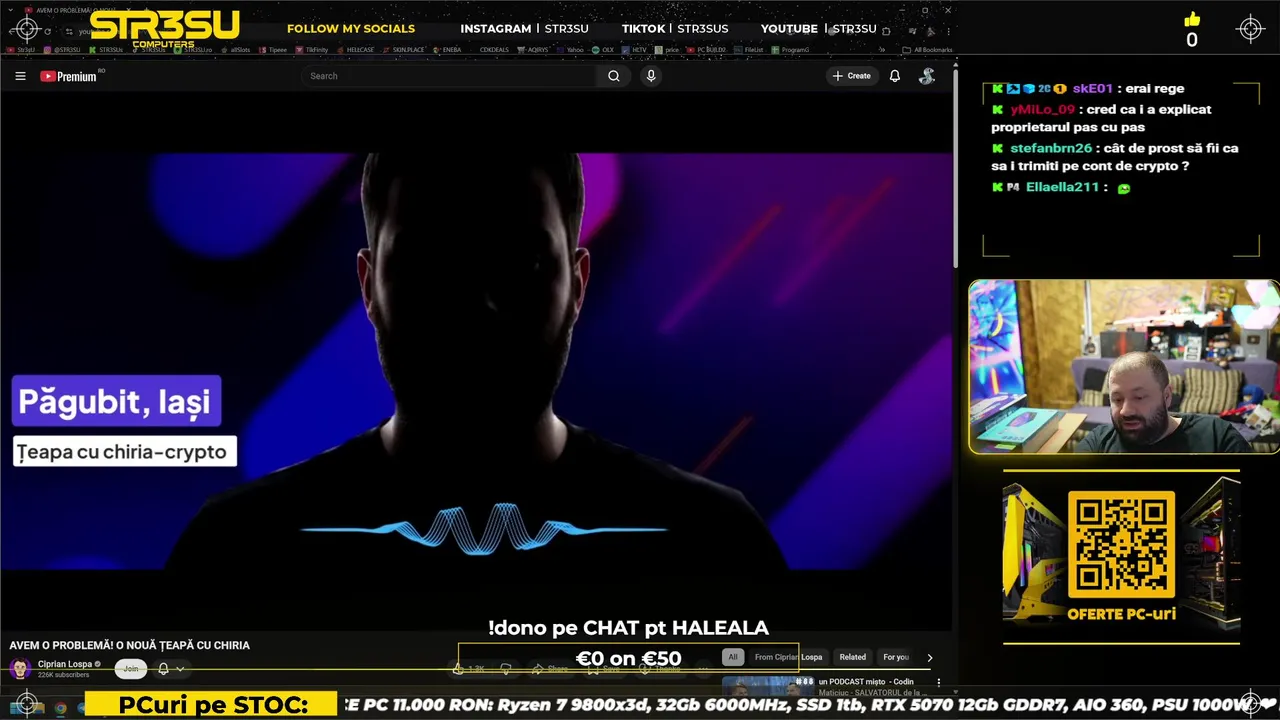Go to YouTube Premium home logo
Screen dimensions: 1280x720
69,76
